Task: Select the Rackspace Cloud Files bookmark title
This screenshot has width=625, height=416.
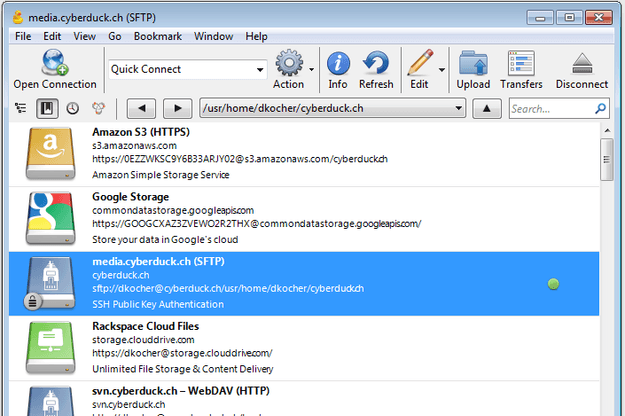Action: tap(145, 326)
